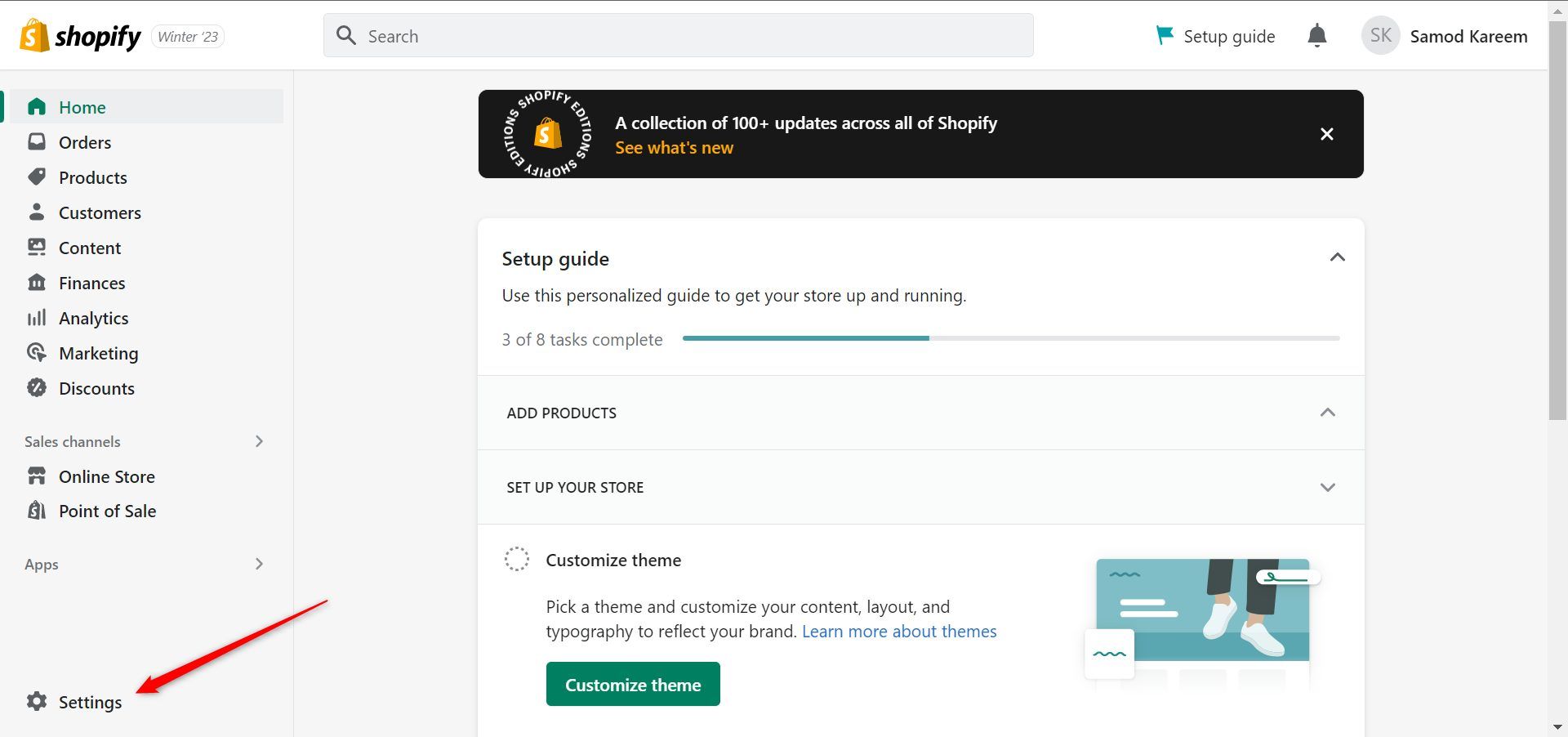Click scrollbar down arrow
The image size is (1568, 737).
1557,727
